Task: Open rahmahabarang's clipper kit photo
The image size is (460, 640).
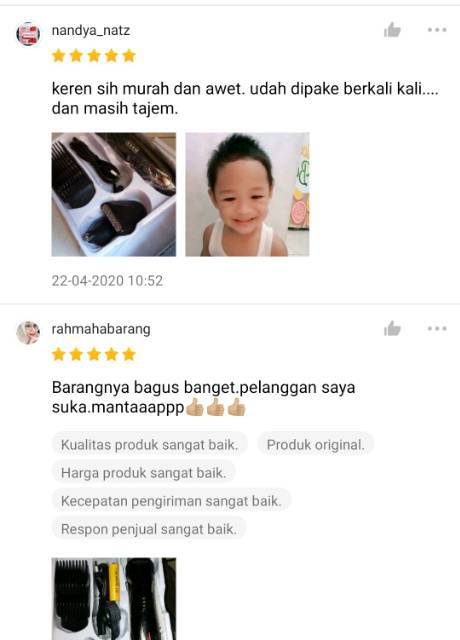Action: pyautogui.click(x=114, y=599)
